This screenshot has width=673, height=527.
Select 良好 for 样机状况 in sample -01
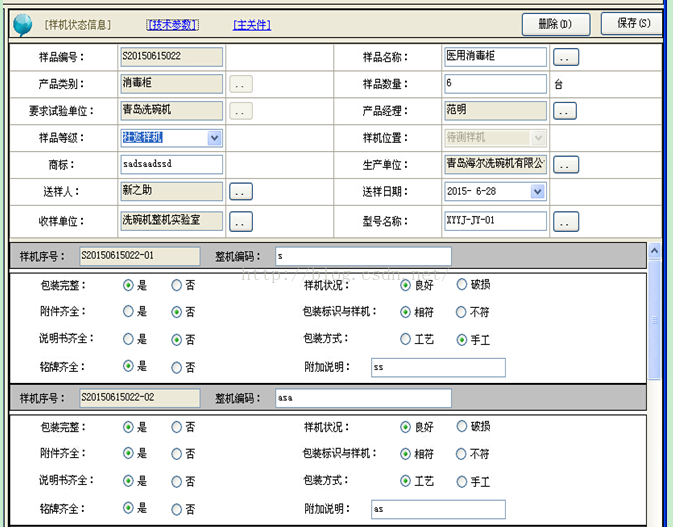click(x=405, y=285)
